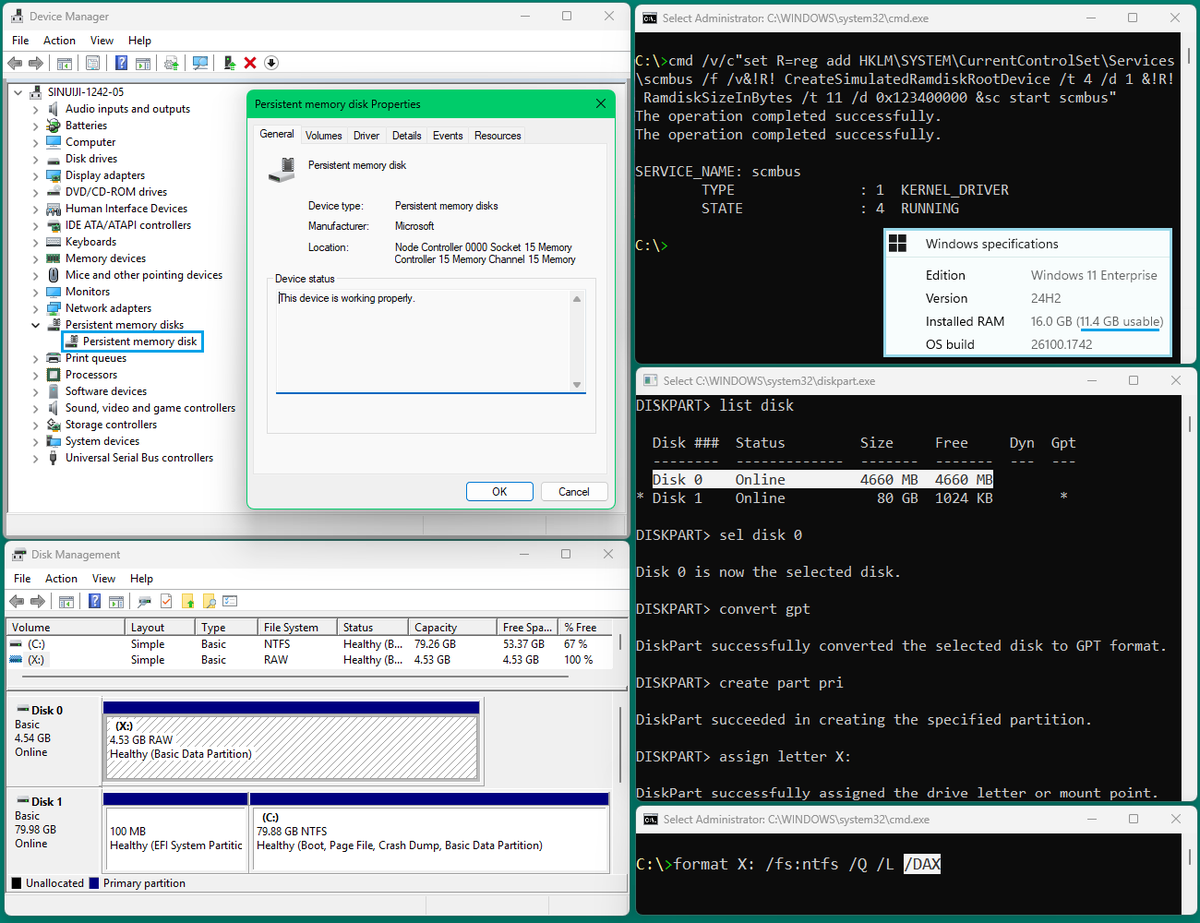Click the OK button in Properties dialog
This screenshot has height=923, width=1200.
[x=499, y=491]
